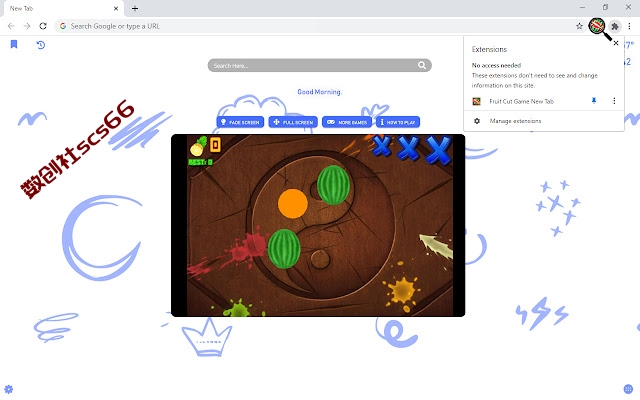640x400 pixels.
Task: Go forward to next page
Action: 27,26
